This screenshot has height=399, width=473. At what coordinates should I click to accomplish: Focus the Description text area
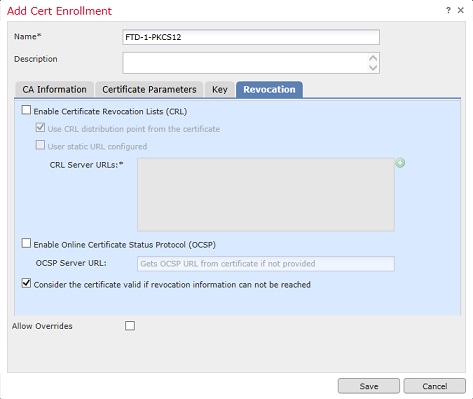[251, 63]
